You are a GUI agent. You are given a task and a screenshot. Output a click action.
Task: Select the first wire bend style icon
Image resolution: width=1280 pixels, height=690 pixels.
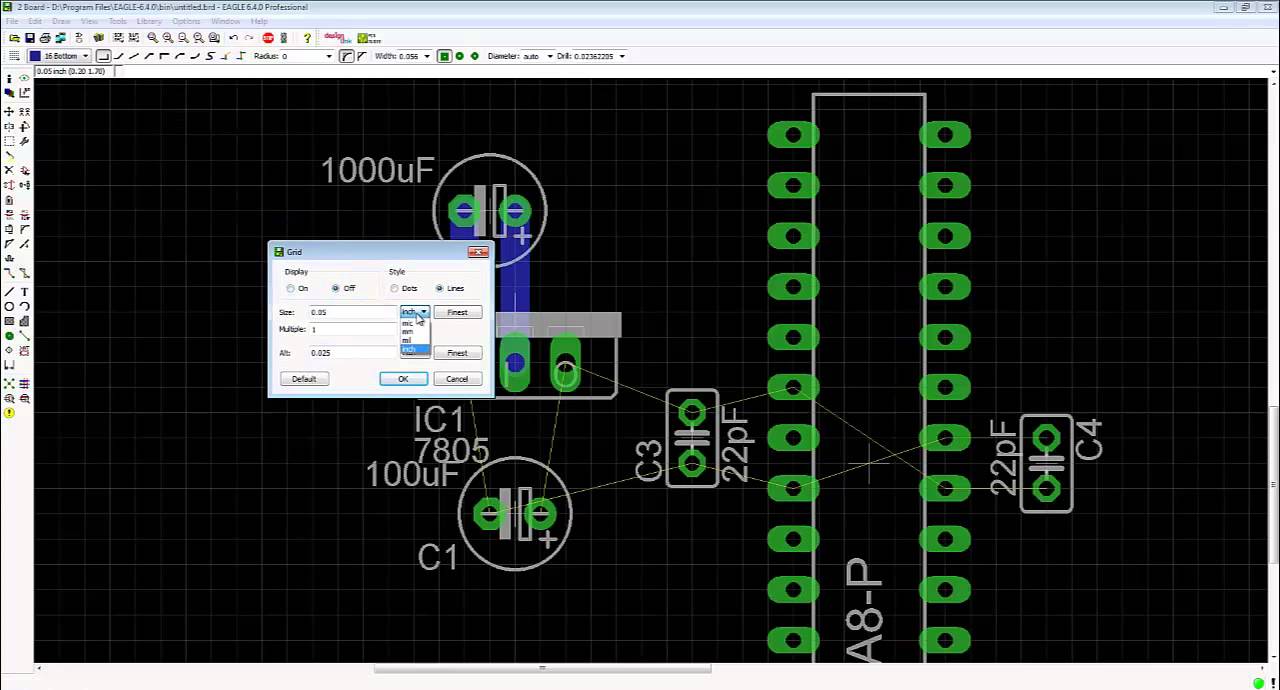click(x=103, y=56)
